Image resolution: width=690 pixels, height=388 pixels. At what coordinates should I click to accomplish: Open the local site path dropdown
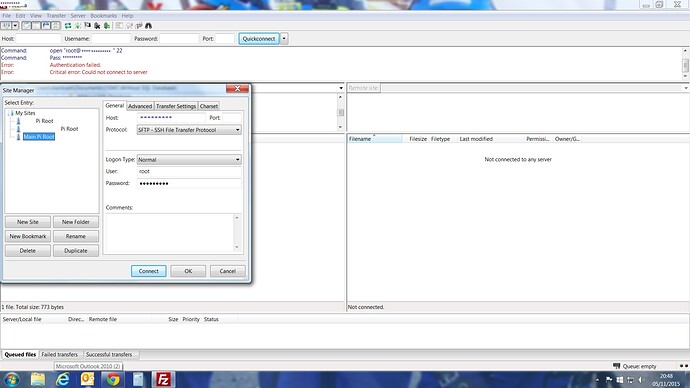coord(341,88)
